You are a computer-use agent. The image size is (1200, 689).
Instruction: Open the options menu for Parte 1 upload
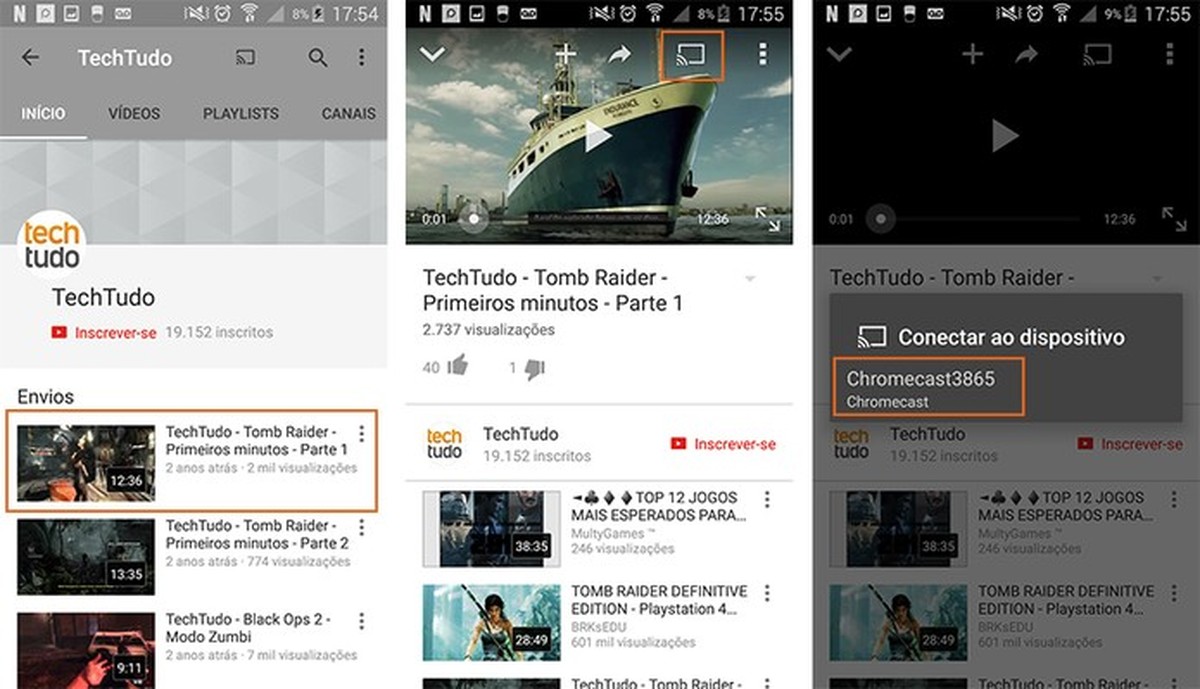coord(362,433)
